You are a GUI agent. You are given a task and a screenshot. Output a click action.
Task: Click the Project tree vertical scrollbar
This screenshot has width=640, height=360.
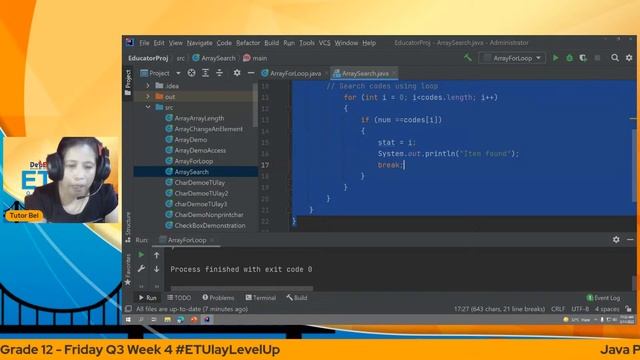tap(255, 104)
